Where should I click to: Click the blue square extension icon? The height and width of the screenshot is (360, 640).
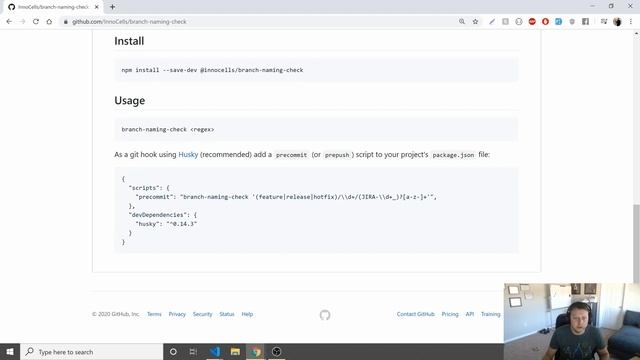tap(558, 22)
